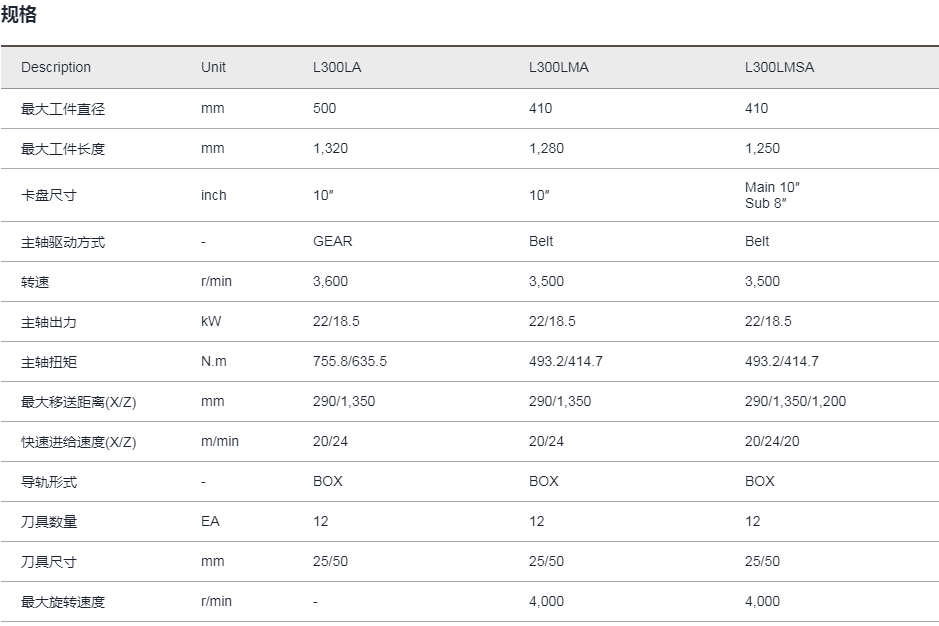Select the 最大工件长度 row label

pyautogui.click(x=63, y=149)
